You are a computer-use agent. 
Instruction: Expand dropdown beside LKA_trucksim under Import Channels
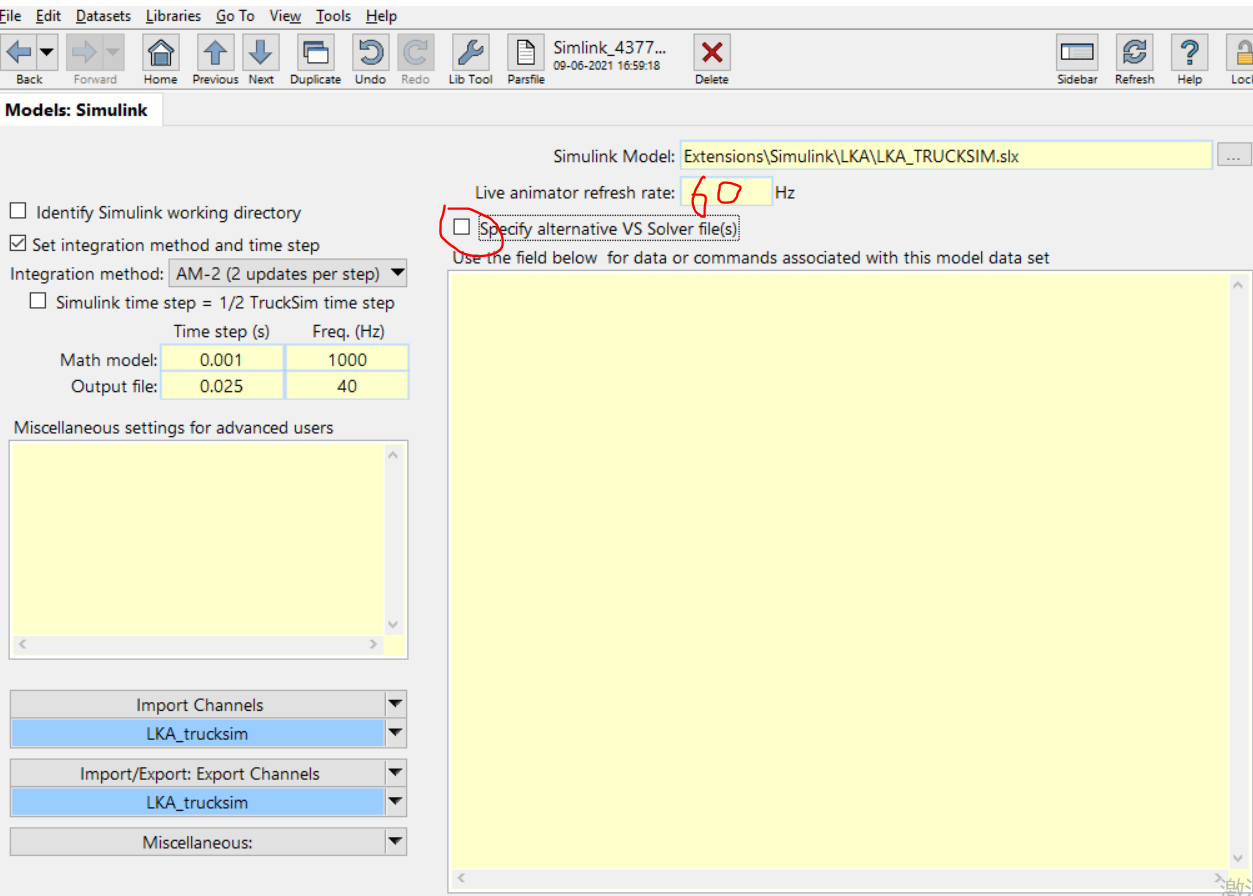tap(396, 734)
